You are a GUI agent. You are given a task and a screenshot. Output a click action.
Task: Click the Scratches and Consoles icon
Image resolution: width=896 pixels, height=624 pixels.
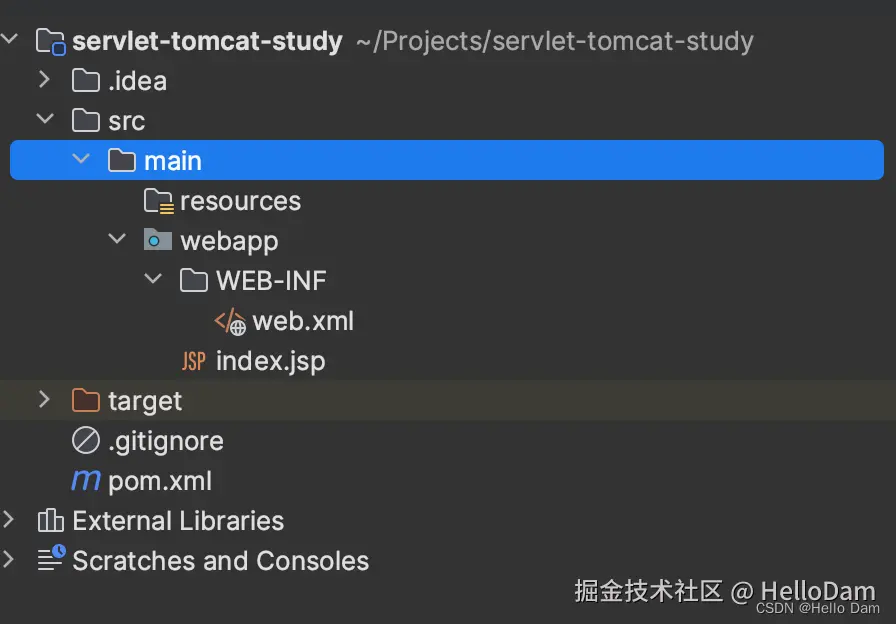coord(50,560)
